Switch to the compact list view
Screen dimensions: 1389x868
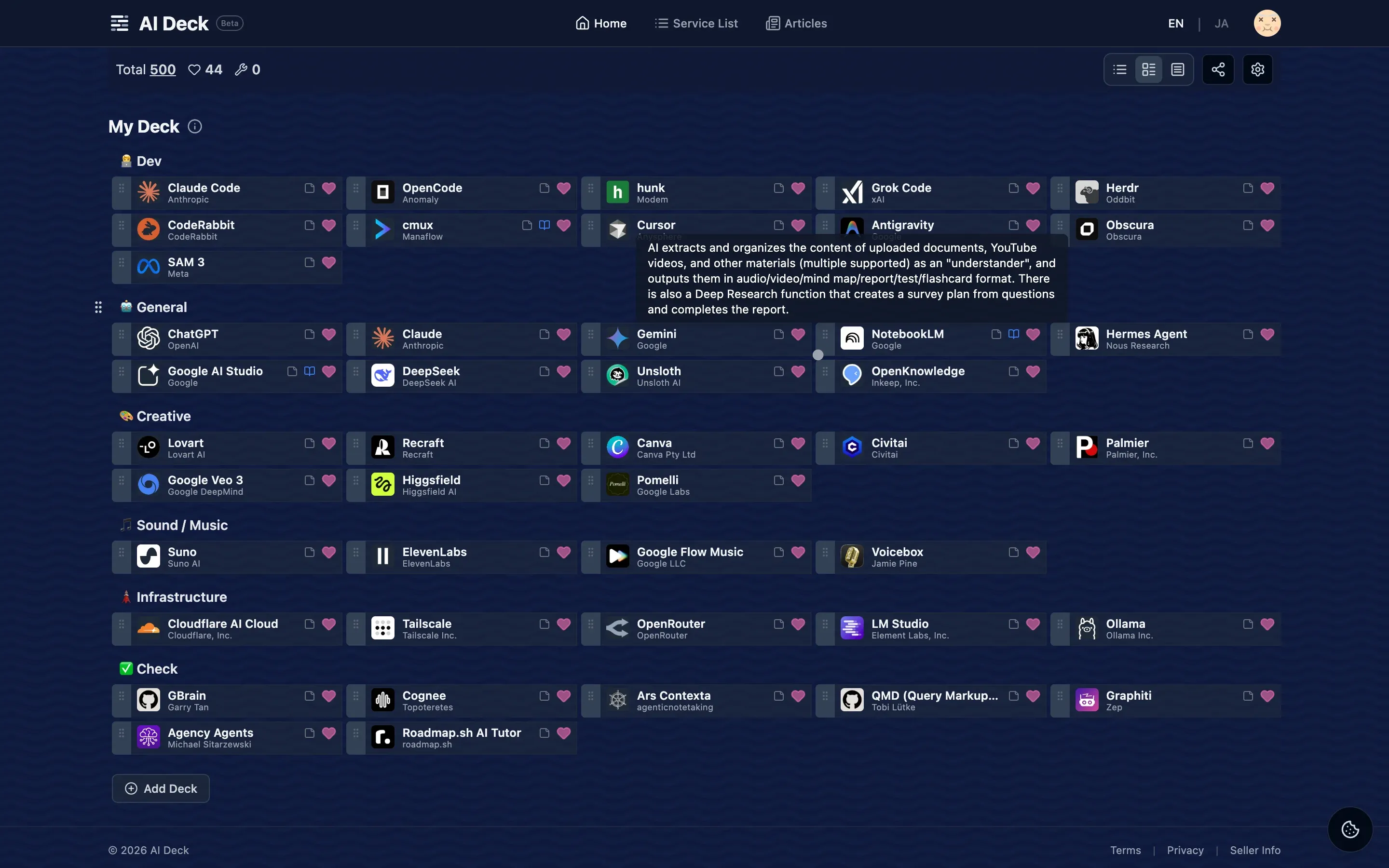(x=1120, y=69)
